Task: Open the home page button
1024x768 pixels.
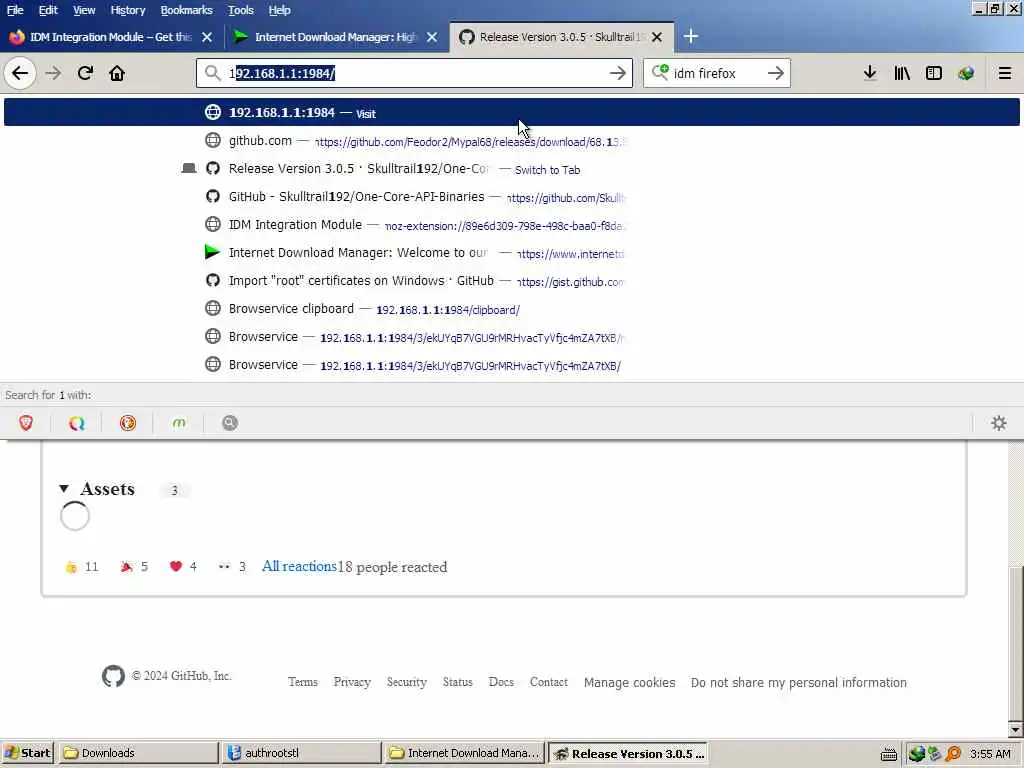Action: 117,73
